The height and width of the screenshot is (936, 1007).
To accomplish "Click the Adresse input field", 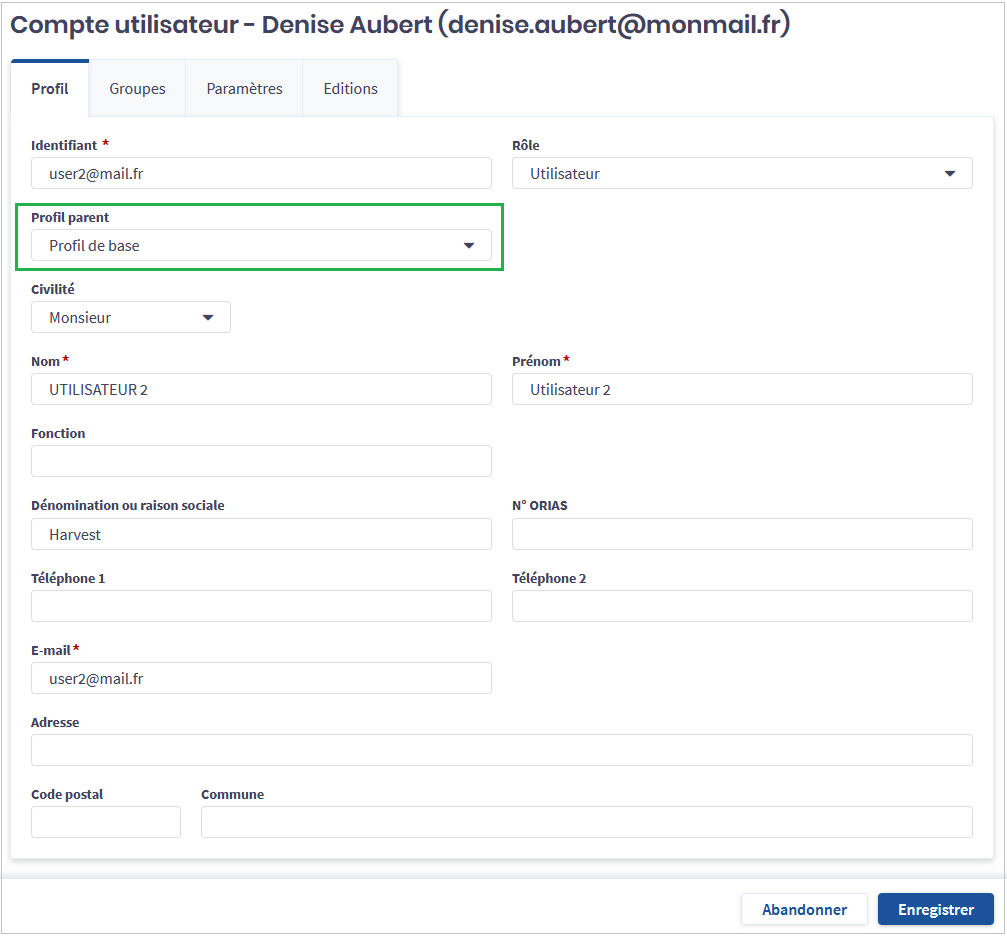I will pos(501,750).
